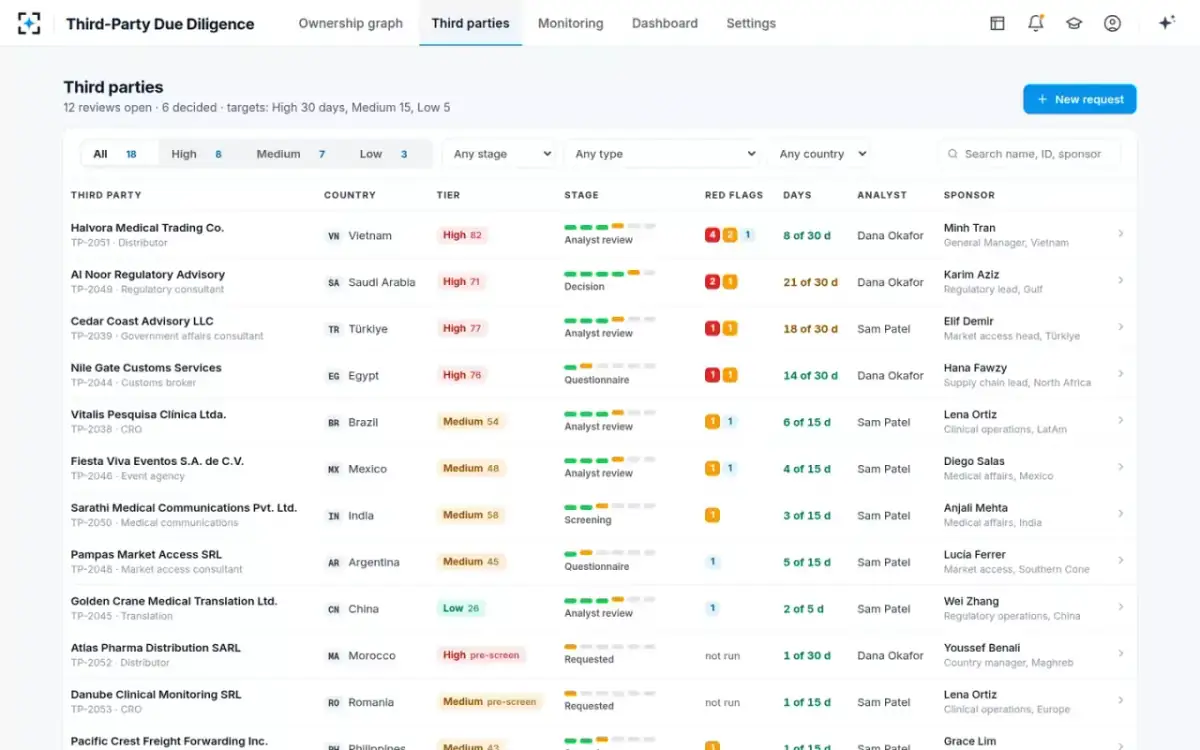
Task: Click Medium pre-screen badge for Danube
Action: coord(489,702)
